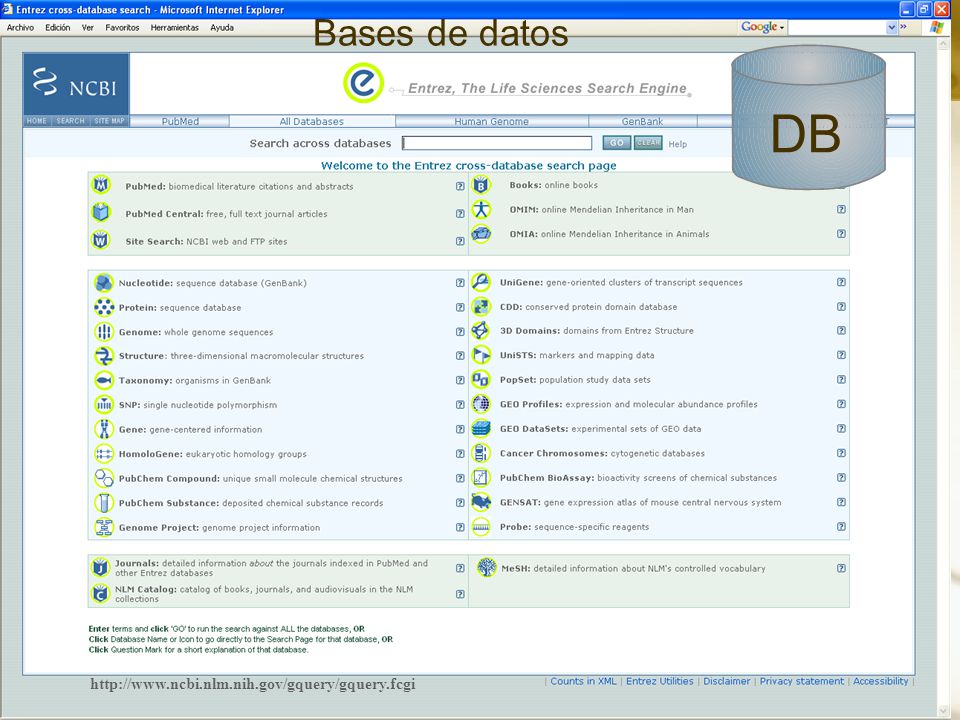
Task: Open the Privacy statement link
Action: (801, 681)
